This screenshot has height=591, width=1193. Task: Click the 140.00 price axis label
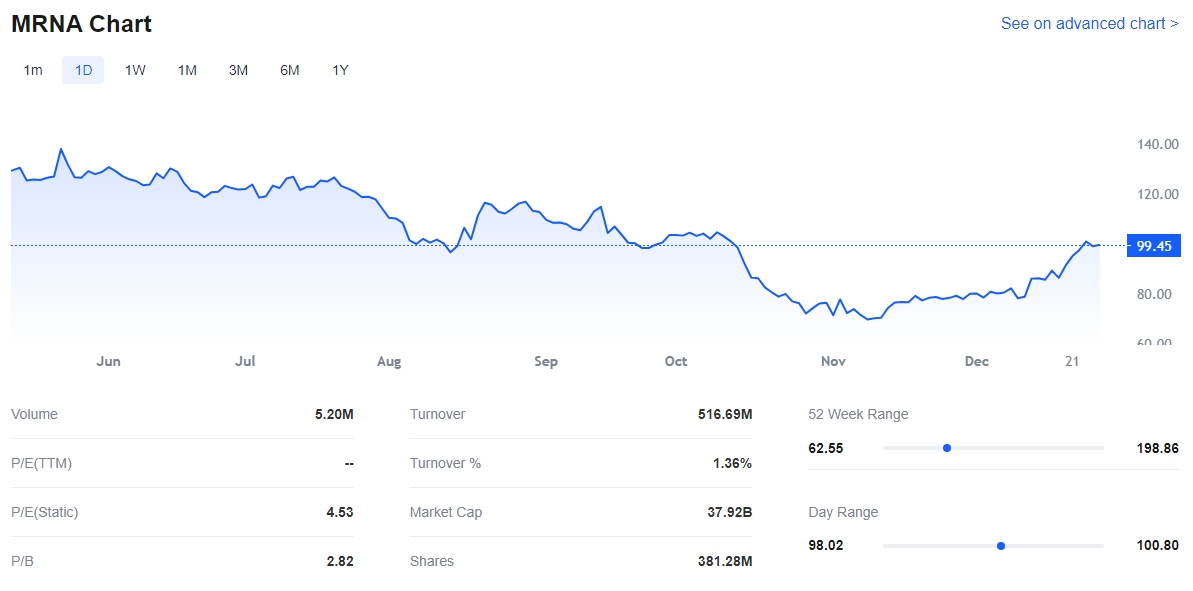[1157, 144]
